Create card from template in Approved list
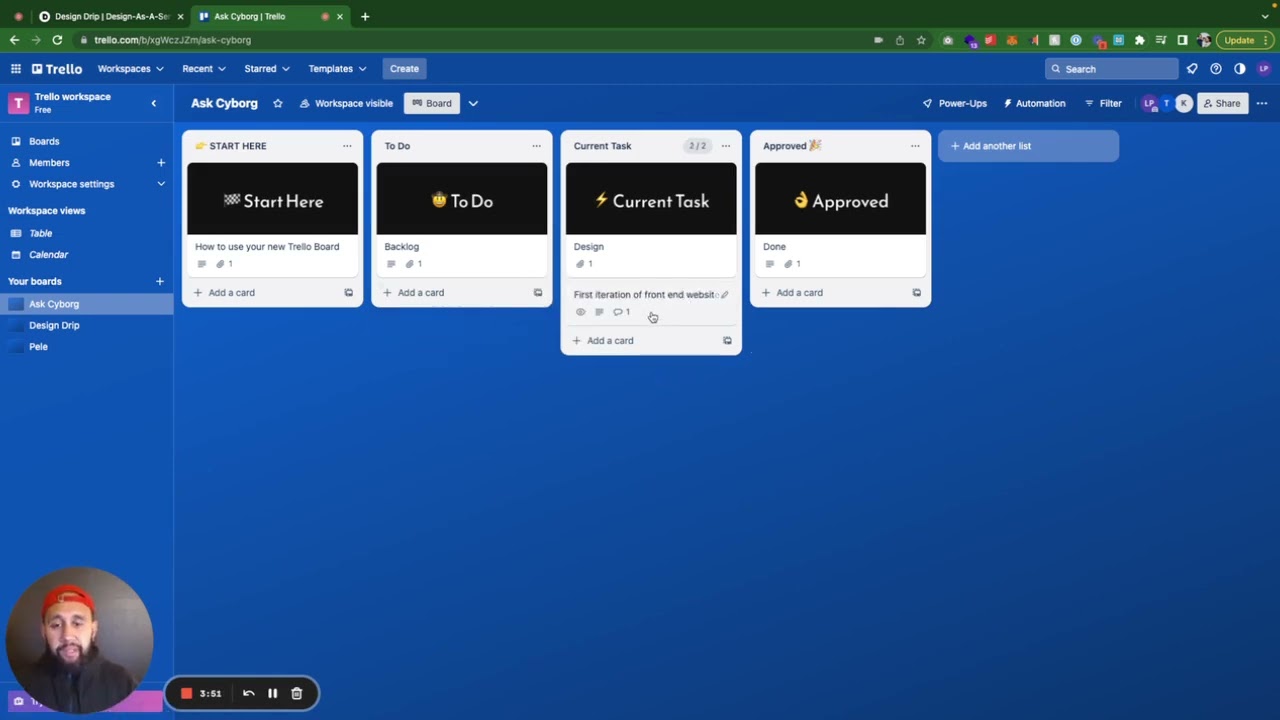The height and width of the screenshot is (720, 1280). (916, 293)
